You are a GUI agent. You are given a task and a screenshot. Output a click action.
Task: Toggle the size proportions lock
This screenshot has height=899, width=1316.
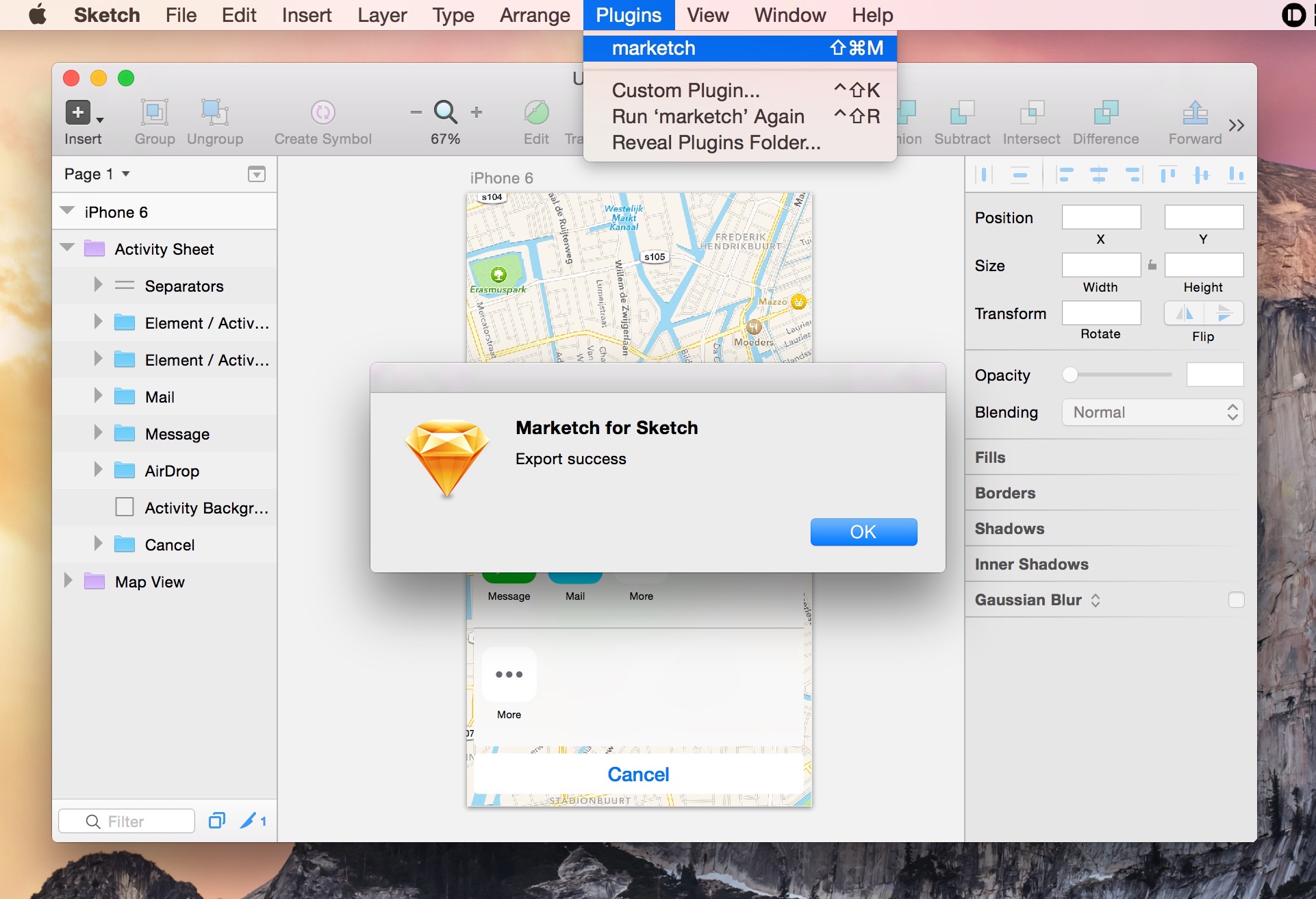1152,265
